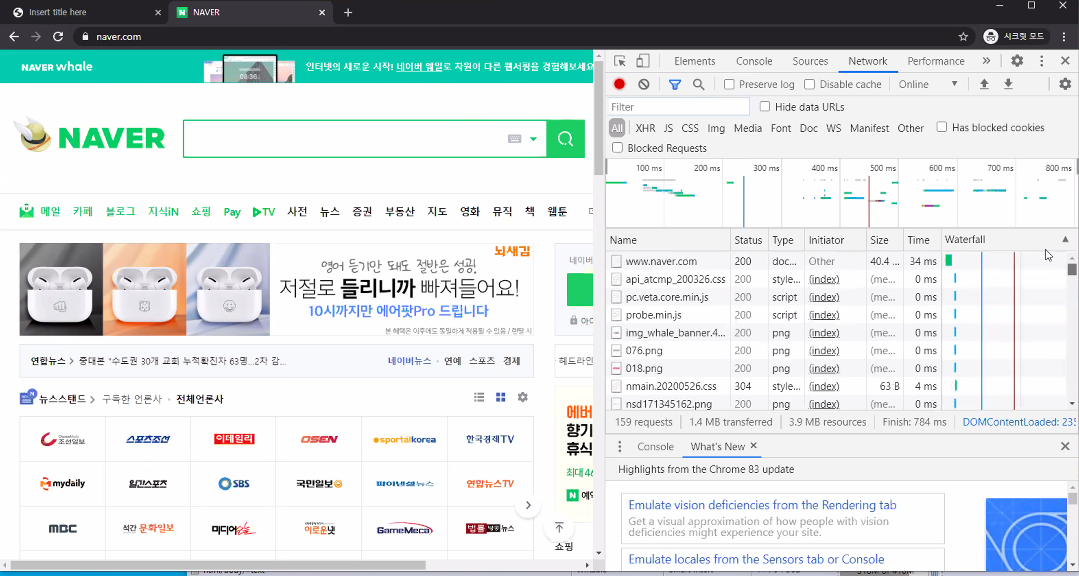Switch newsstand to list view
The image size is (1079, 576).
coord(480,397)
